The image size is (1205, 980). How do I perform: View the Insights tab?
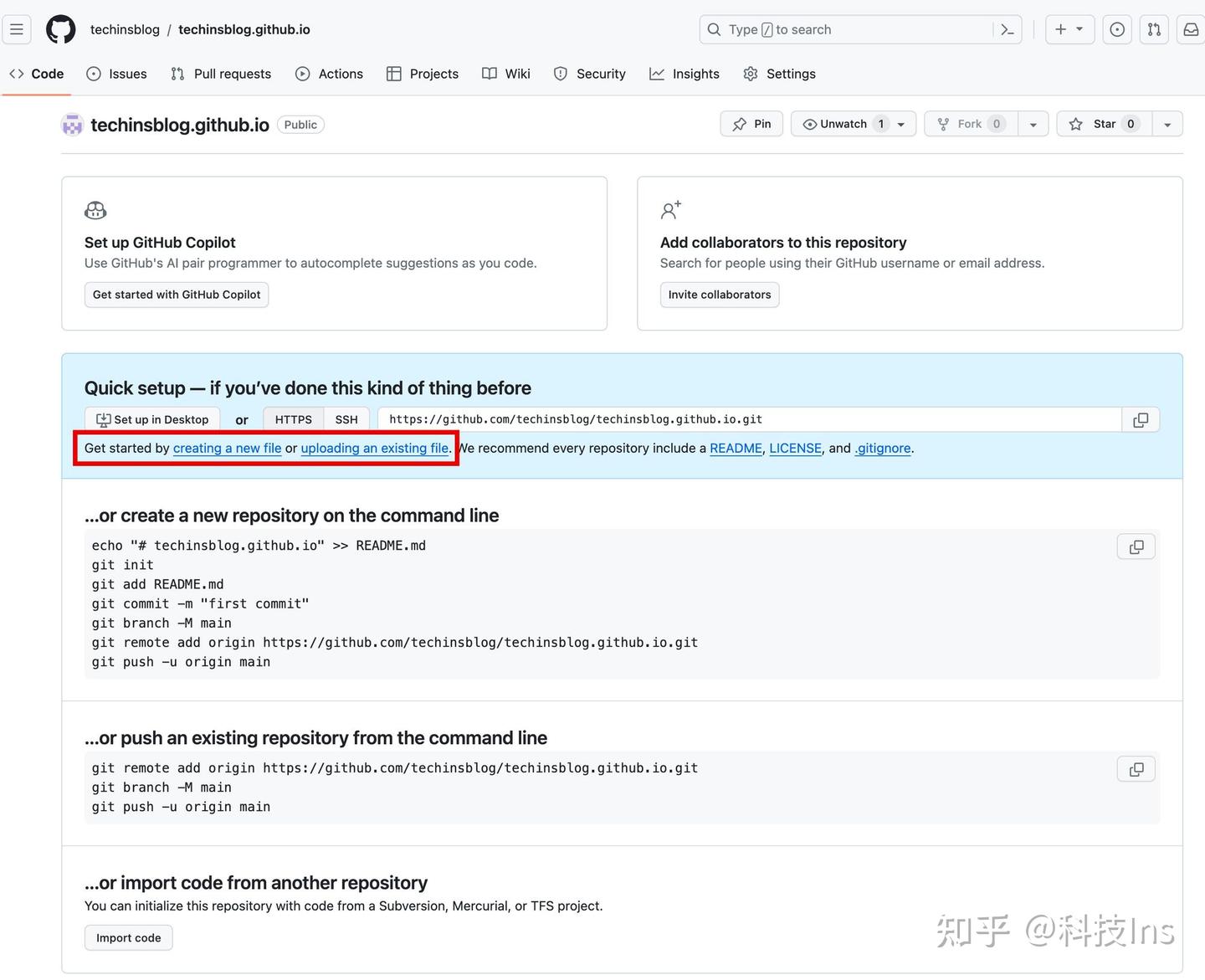click(x=685, y=74)
